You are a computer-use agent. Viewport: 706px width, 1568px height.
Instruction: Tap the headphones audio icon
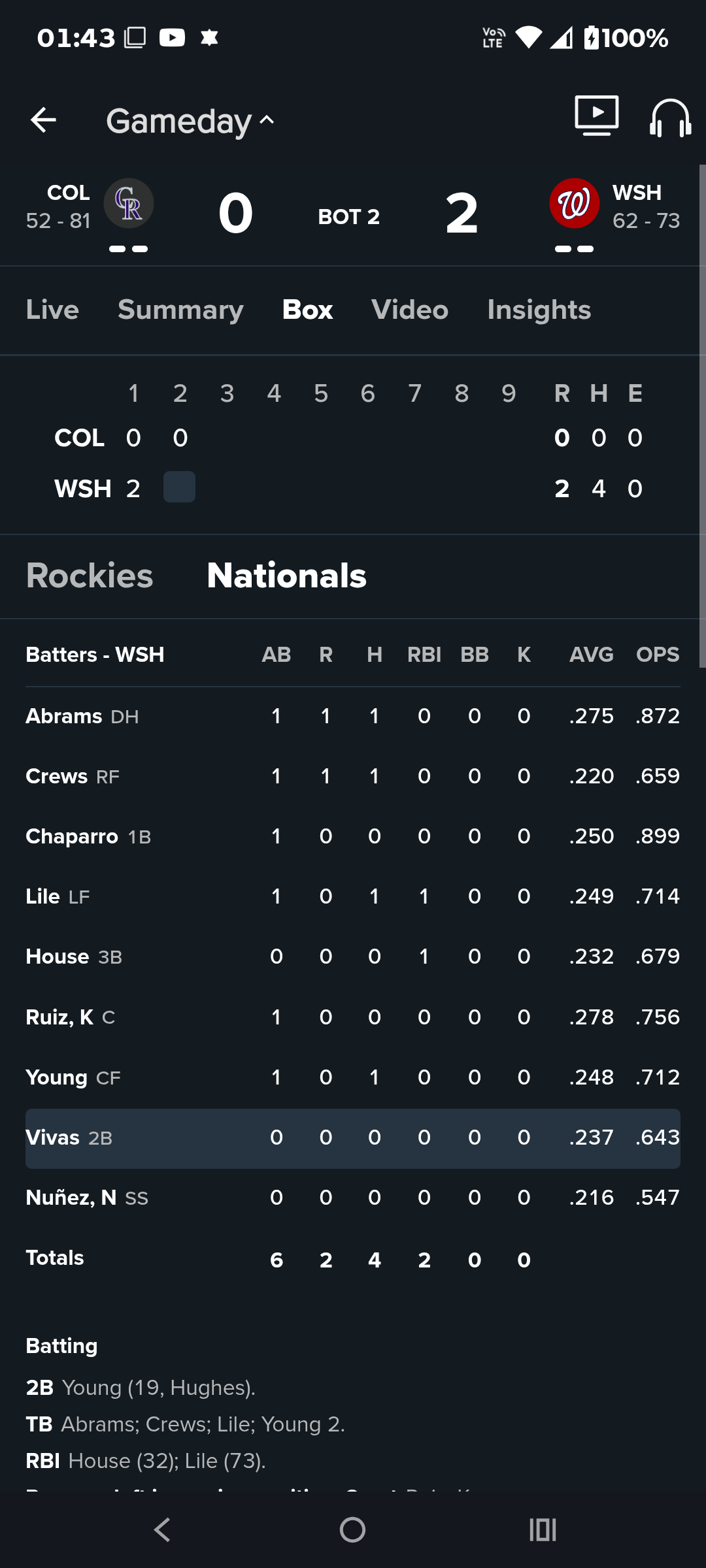pos(671,118)
